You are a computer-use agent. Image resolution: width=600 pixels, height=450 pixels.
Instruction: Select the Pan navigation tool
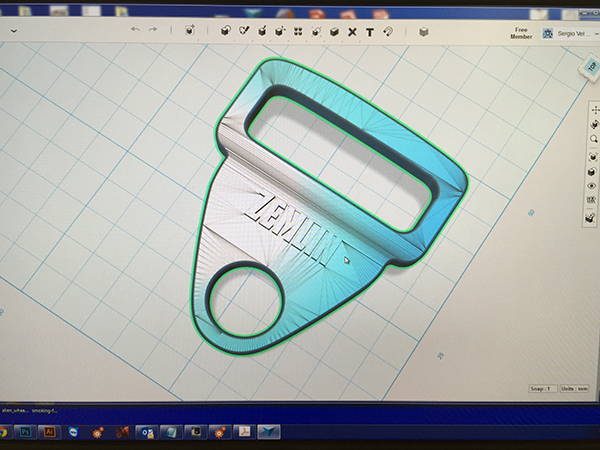tap(595, 110)
